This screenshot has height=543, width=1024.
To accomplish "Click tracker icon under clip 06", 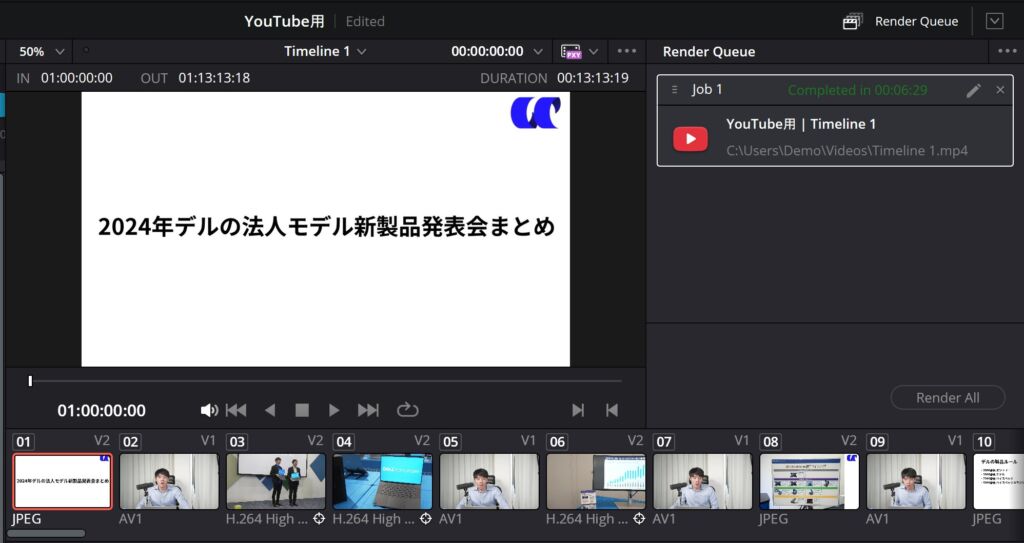I will (x=639, y=519).
